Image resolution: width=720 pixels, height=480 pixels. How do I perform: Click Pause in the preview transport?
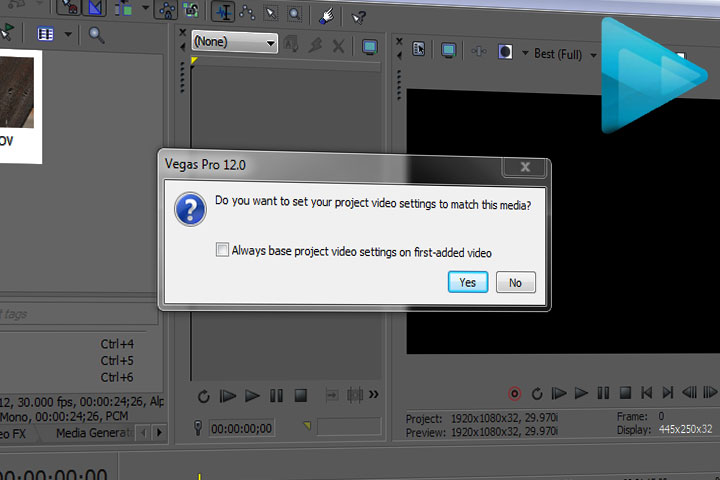pyautogui.click(x=603, y=393)
